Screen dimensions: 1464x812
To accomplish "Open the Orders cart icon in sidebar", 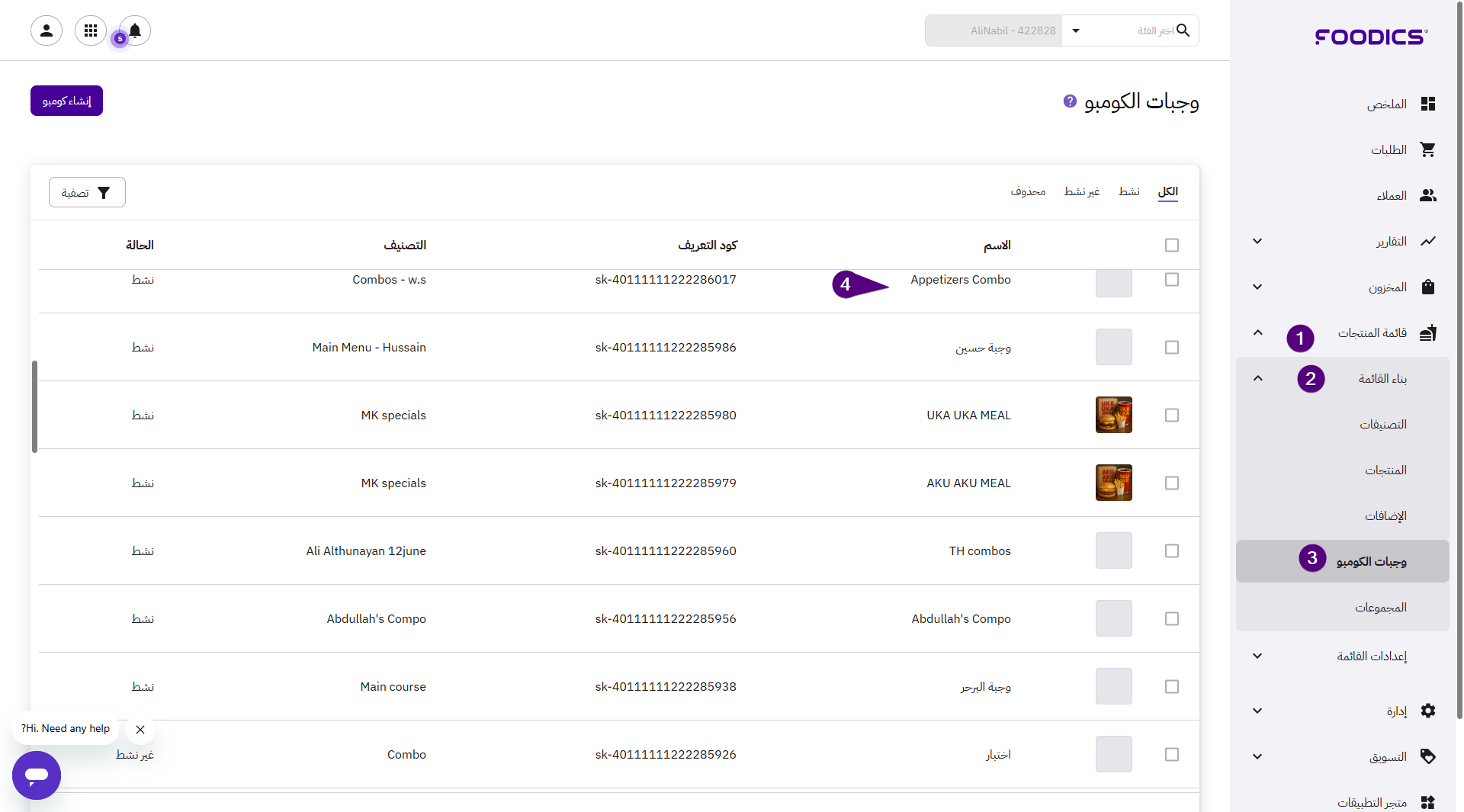I will (x=1427, y=150).
